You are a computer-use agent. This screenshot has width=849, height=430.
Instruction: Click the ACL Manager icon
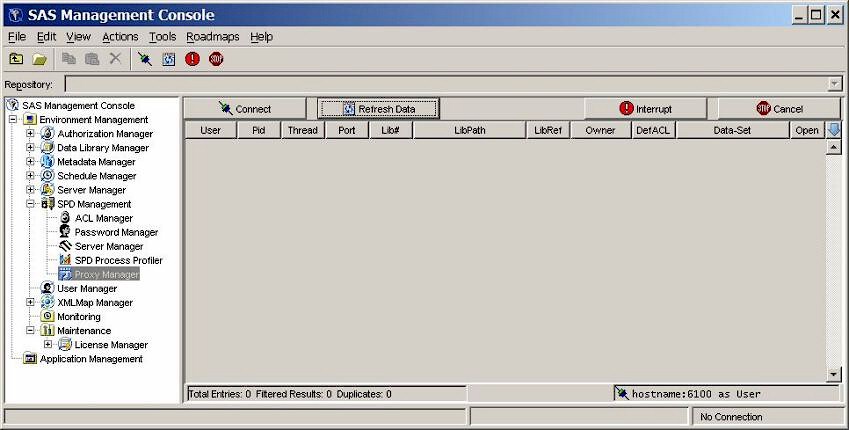pyautogui.click(x=65, y=218)
